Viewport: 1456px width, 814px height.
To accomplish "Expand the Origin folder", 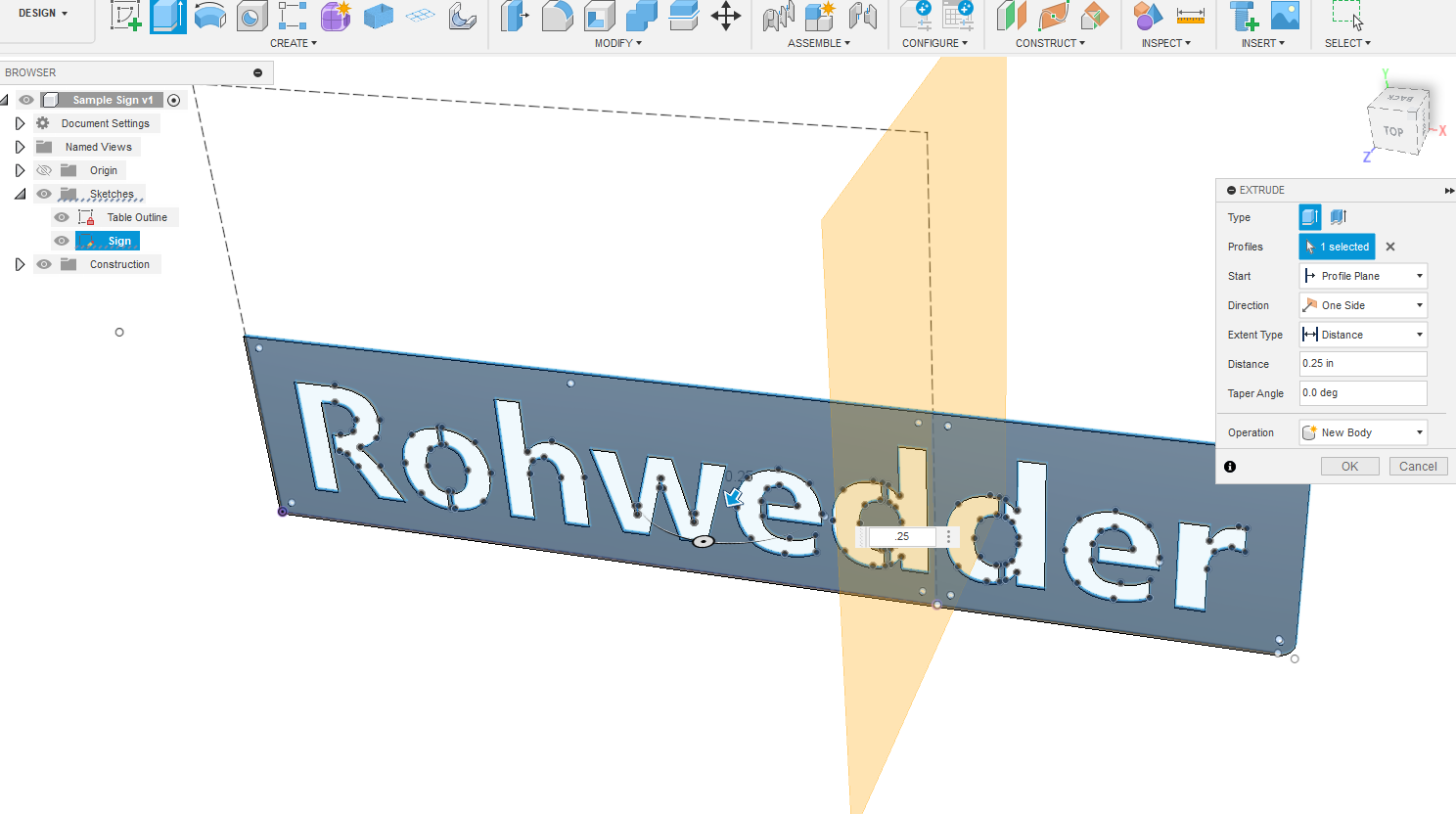I will (20, 170).
